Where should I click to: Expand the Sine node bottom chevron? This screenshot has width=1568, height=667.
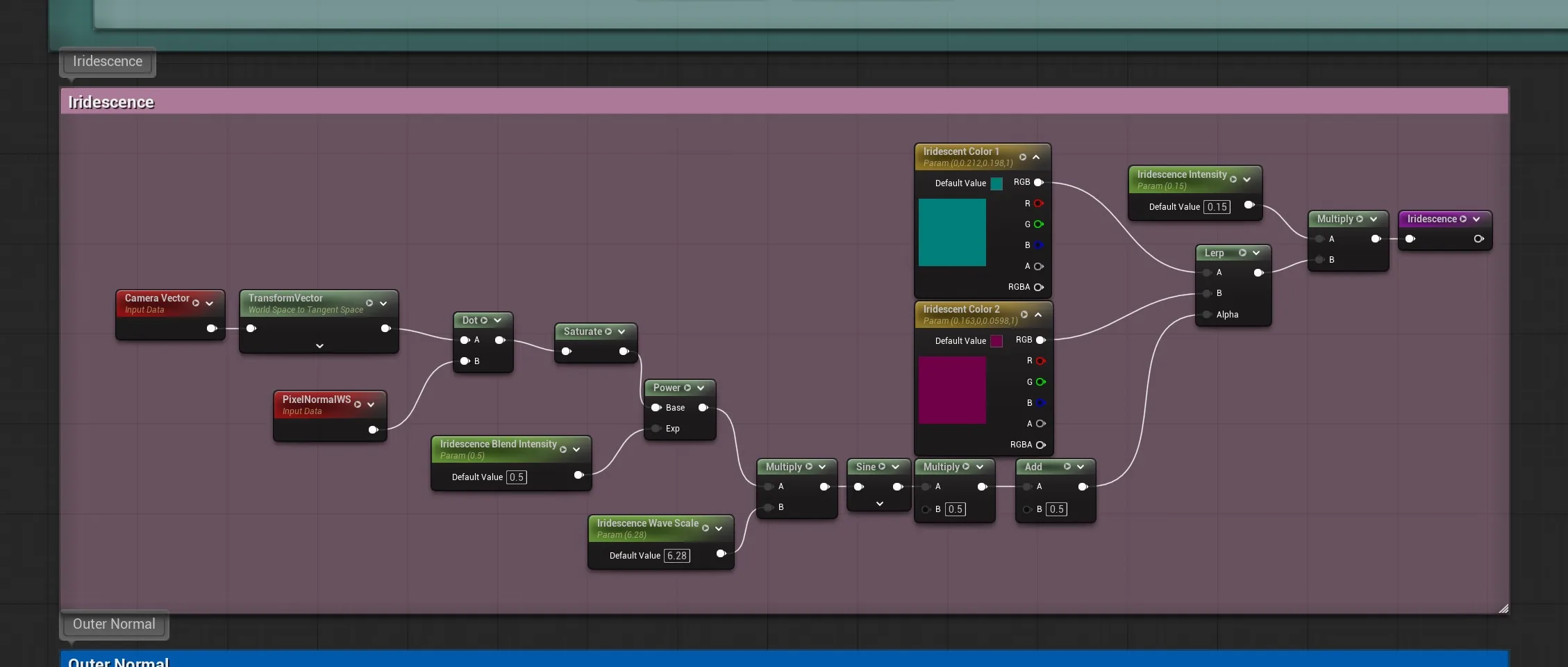(x=880, y=504)
